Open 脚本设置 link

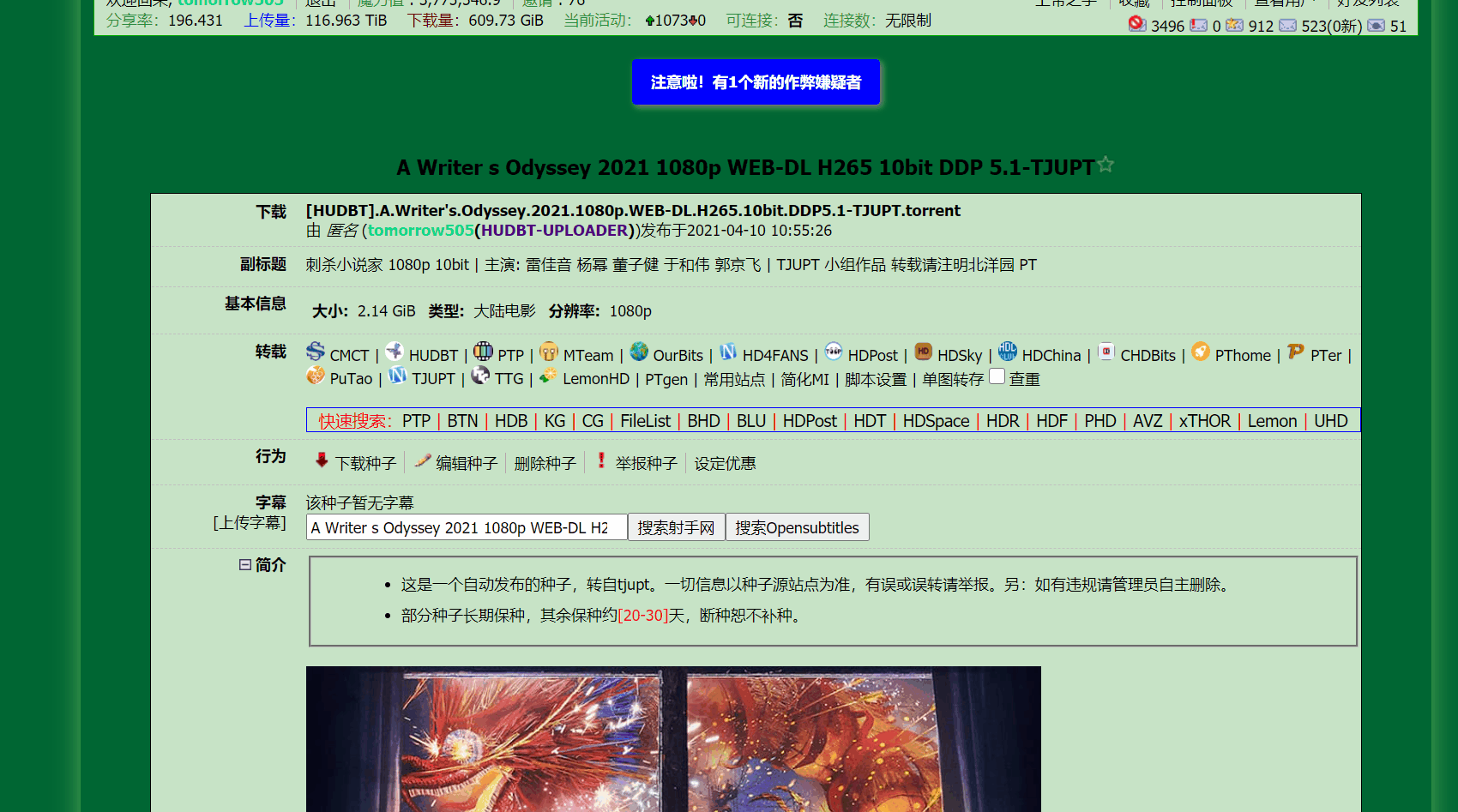tap(876, 379)
